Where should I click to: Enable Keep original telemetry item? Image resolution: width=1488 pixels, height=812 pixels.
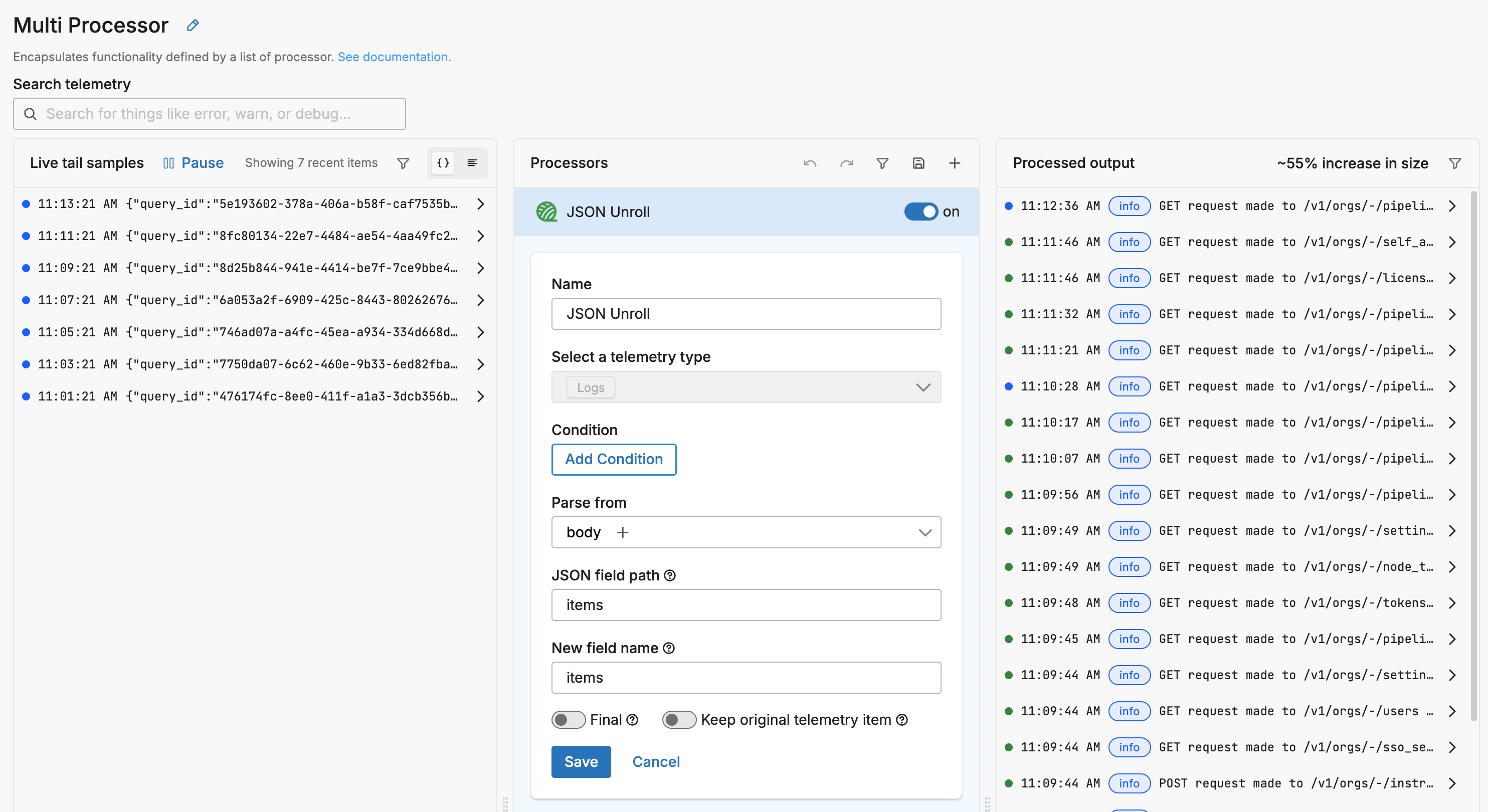679,720
